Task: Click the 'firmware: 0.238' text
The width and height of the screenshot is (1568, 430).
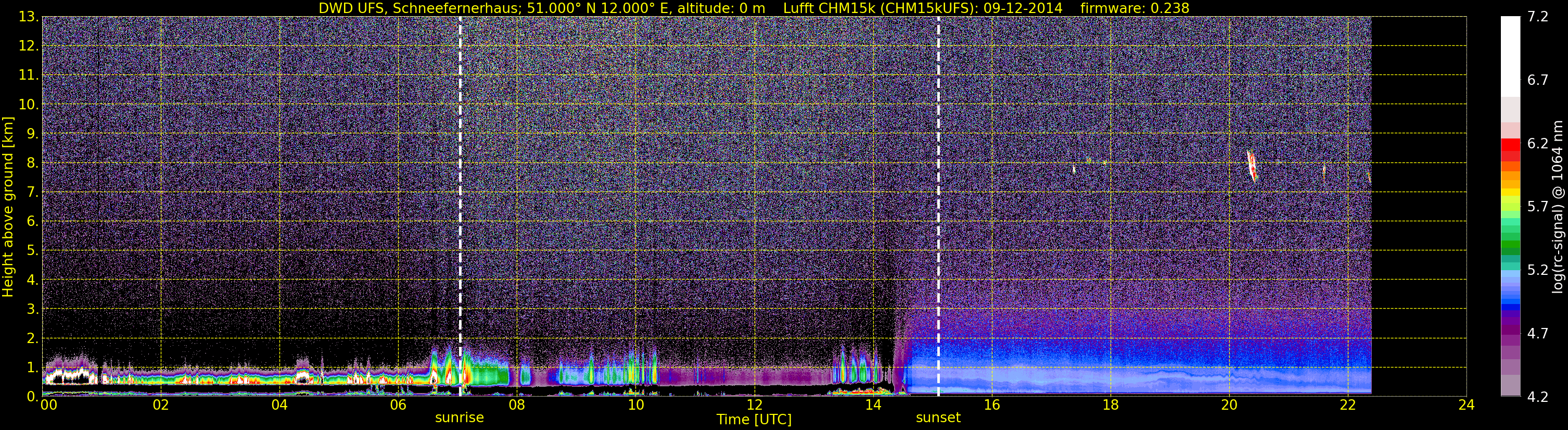Action: (x=1134, y=8)
